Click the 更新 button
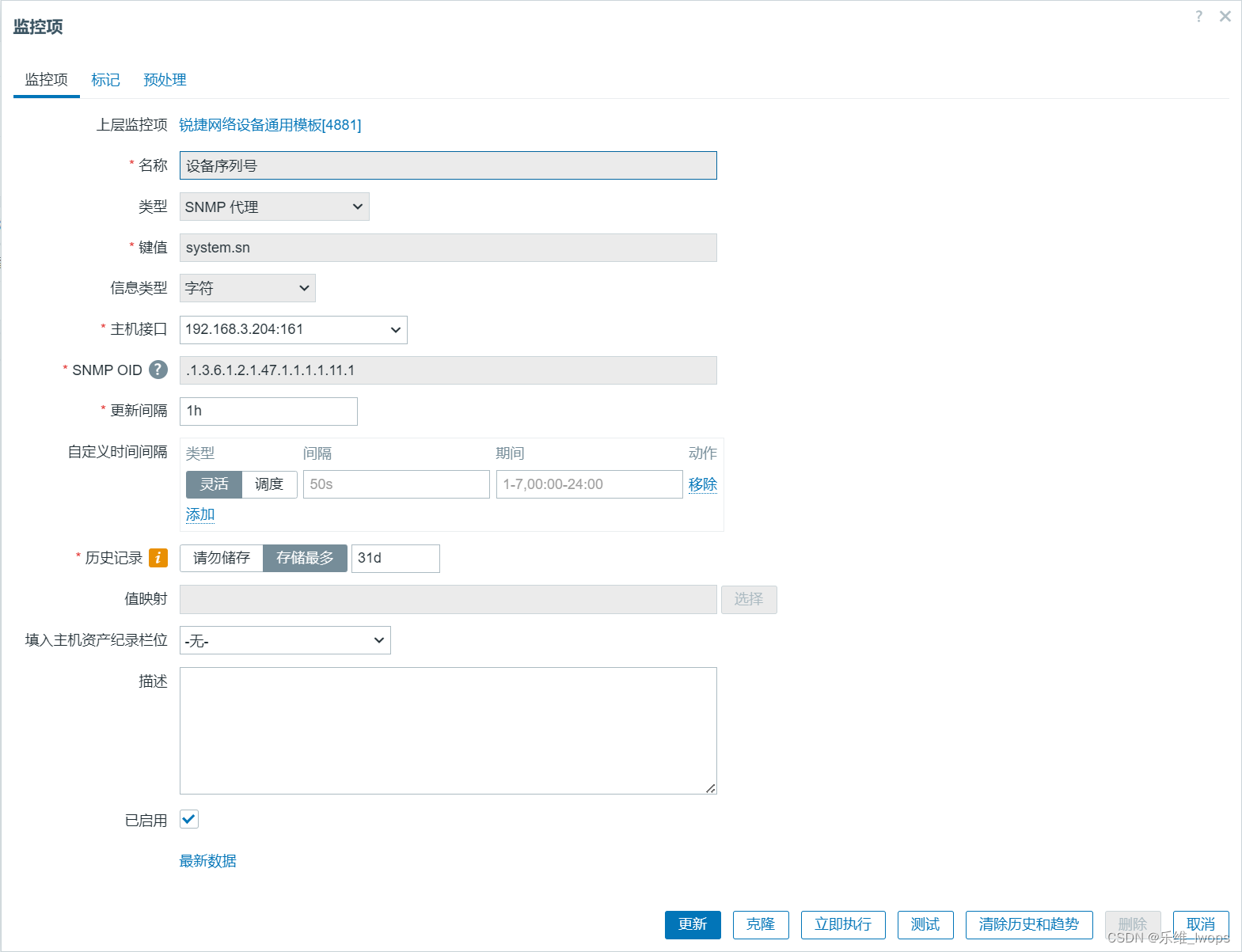Image resolution: width=1242 pixels, height=952 pixels. 693,924
